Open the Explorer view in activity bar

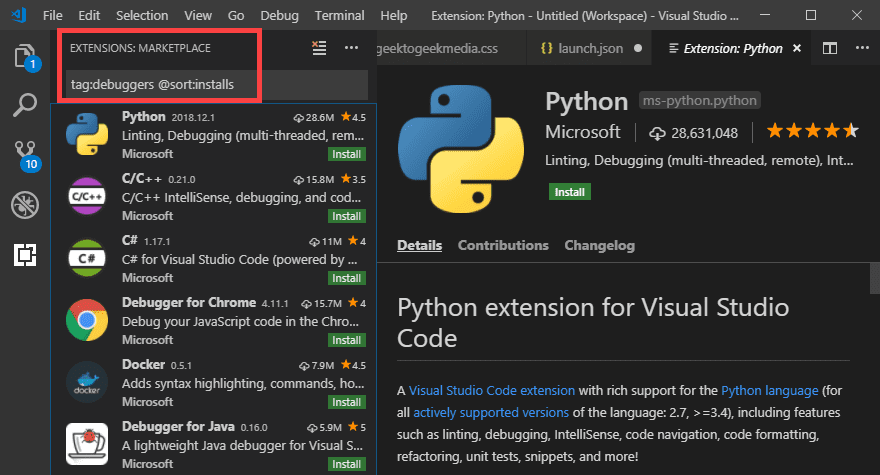pos(24,55)
